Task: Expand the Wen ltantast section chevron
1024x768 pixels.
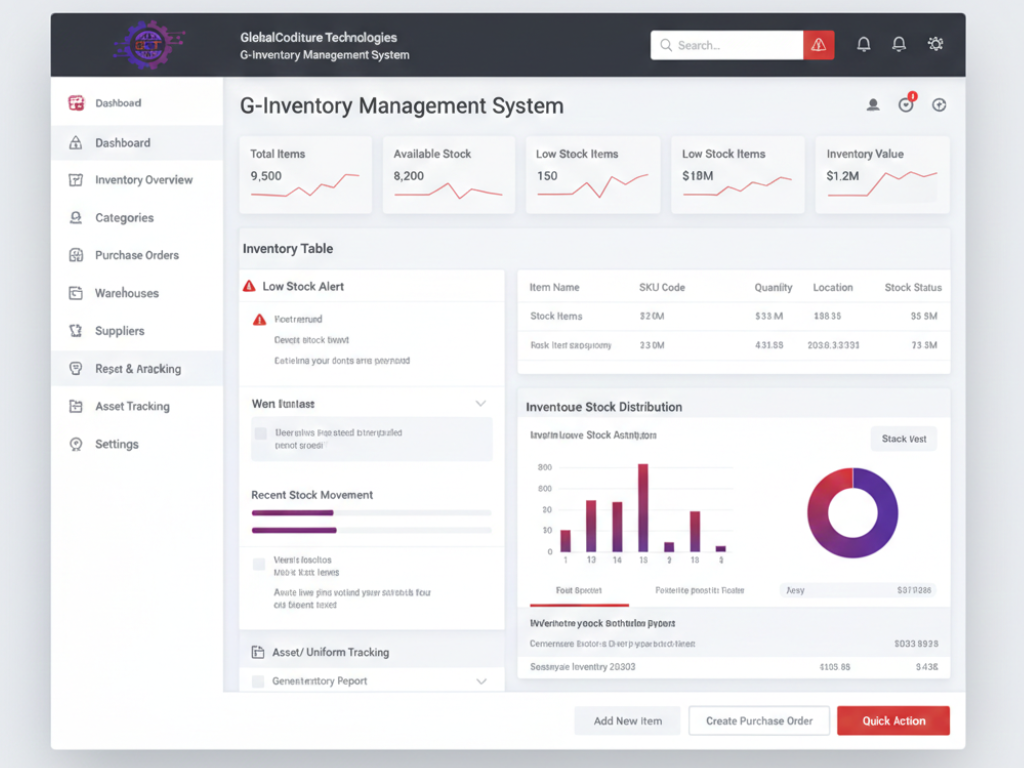Action: click(481, 404)
